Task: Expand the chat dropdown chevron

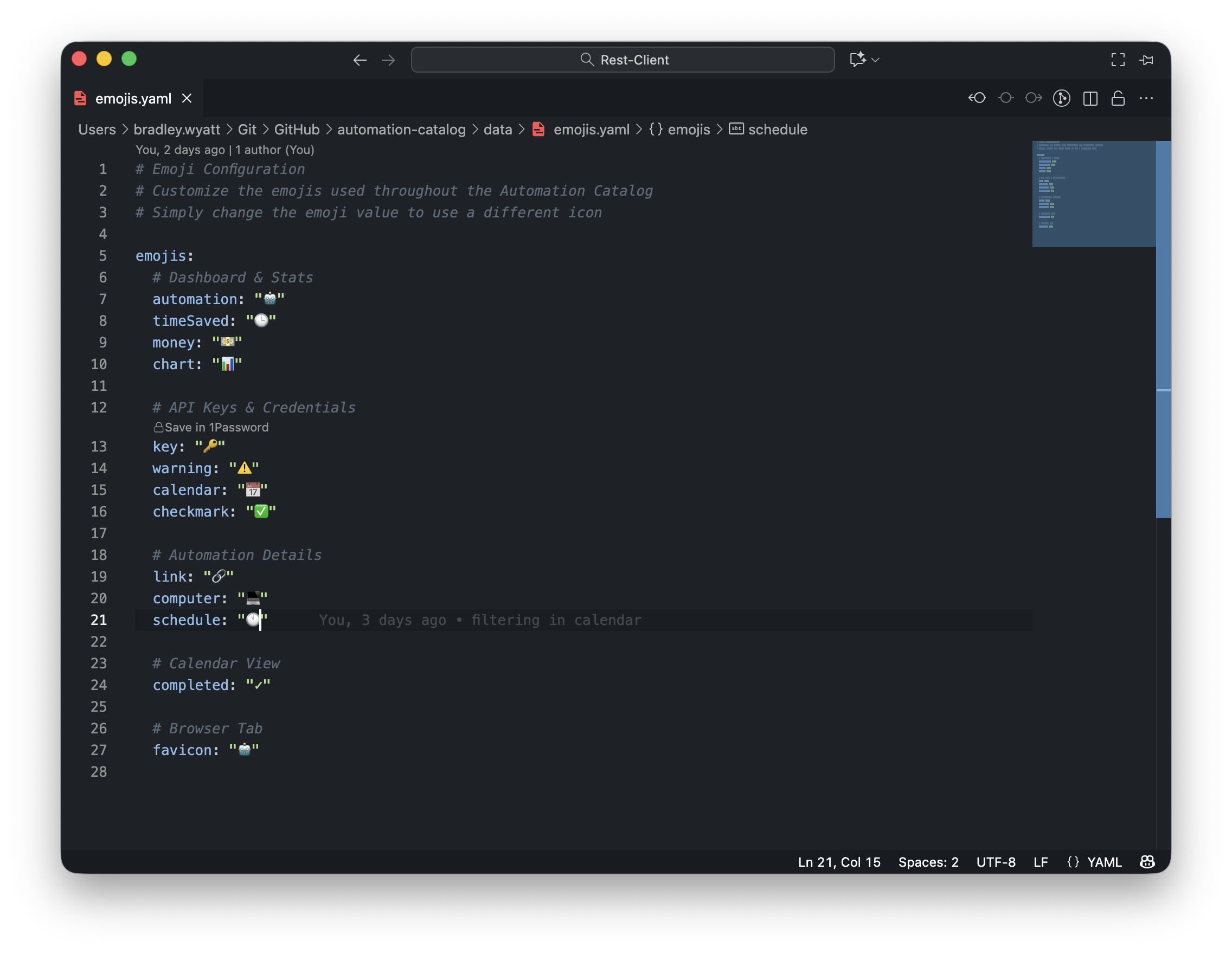Action: tap(876, 60)
